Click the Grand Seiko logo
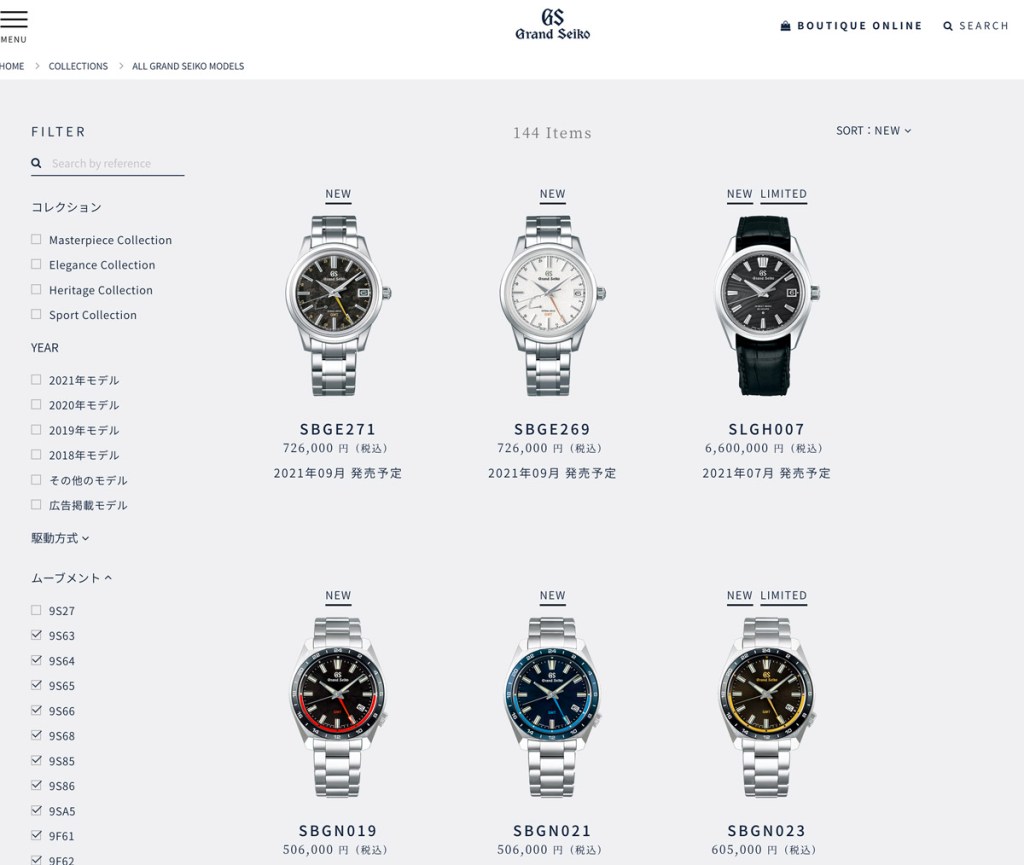This screenshot has width=1024, height=865. pyautogui.click(x=552, y=25)
